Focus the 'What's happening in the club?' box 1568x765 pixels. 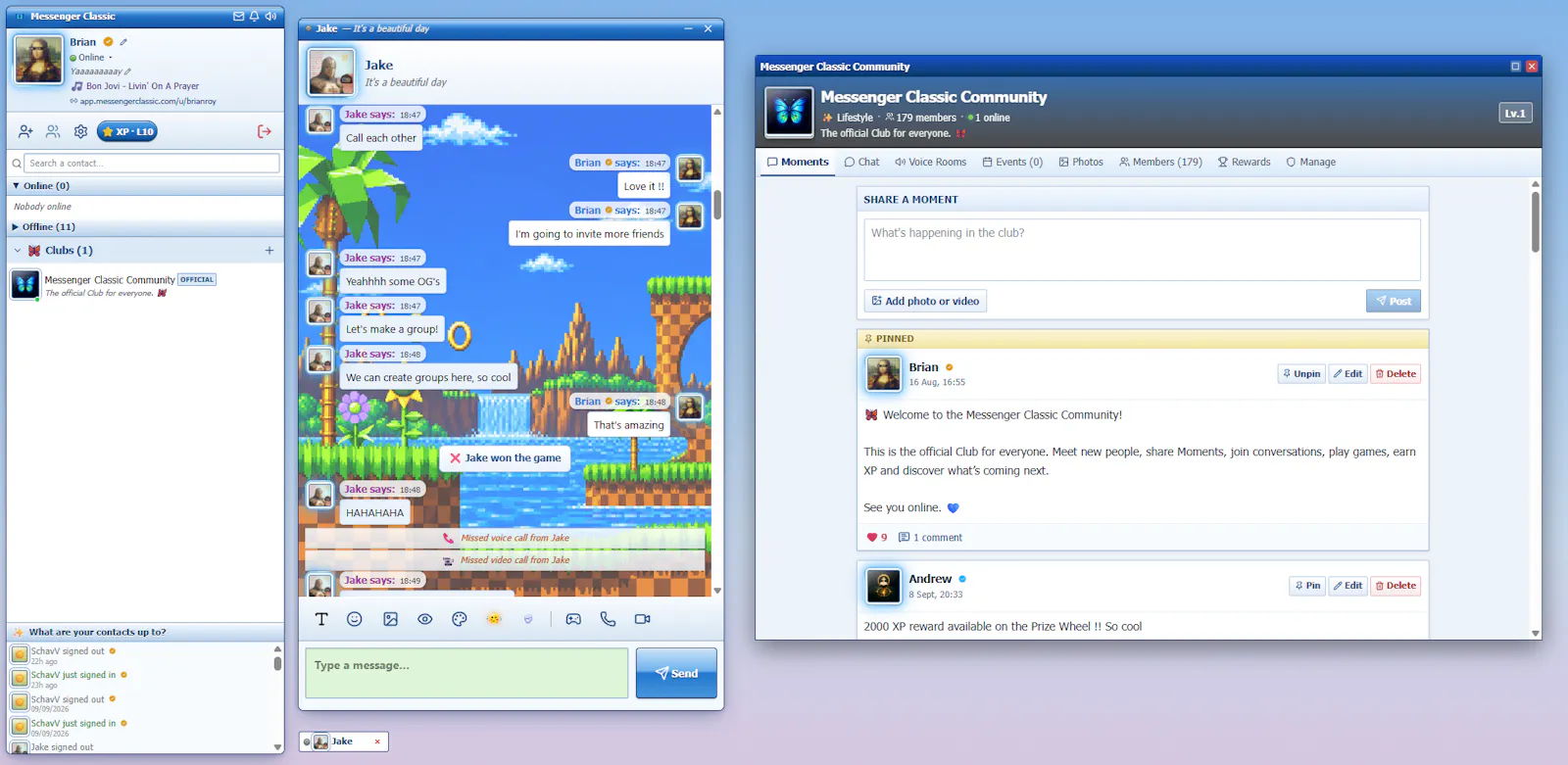pos(1142,250)
